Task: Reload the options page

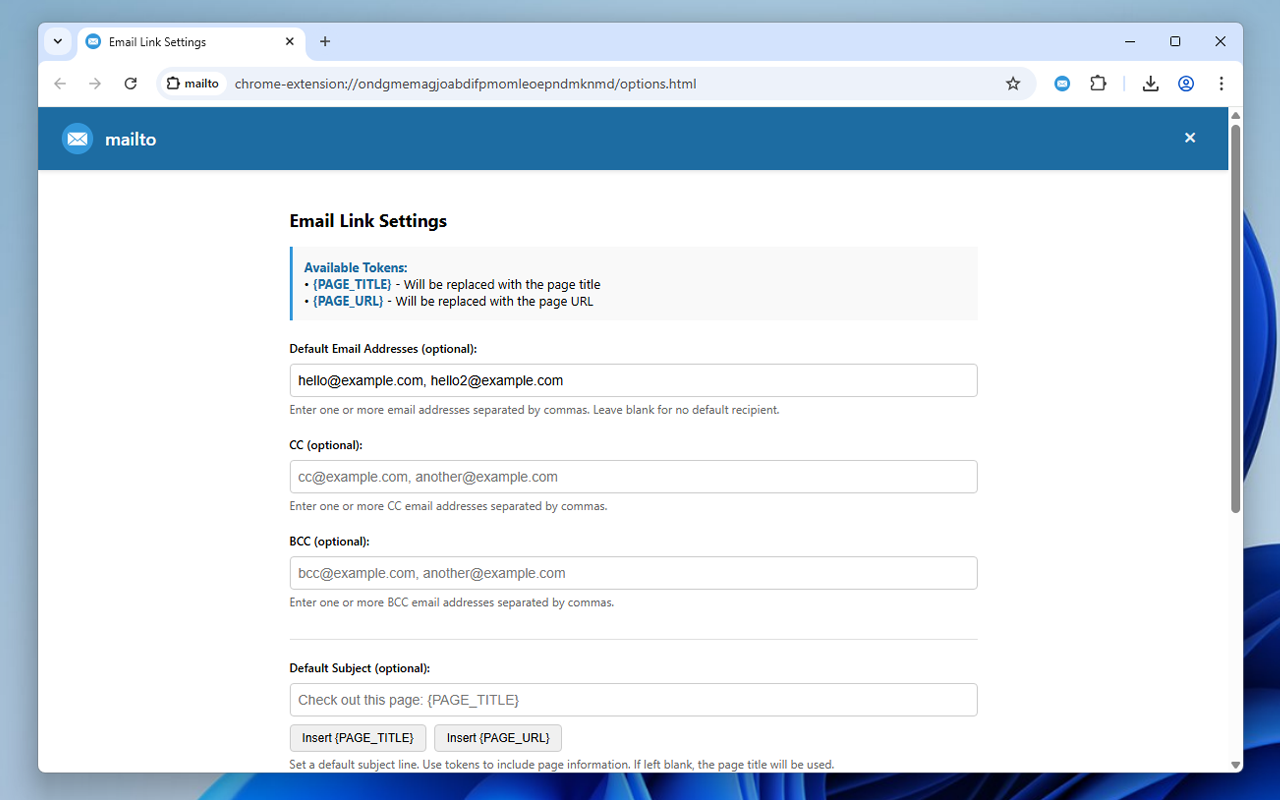Action: [x=130, y=84]
